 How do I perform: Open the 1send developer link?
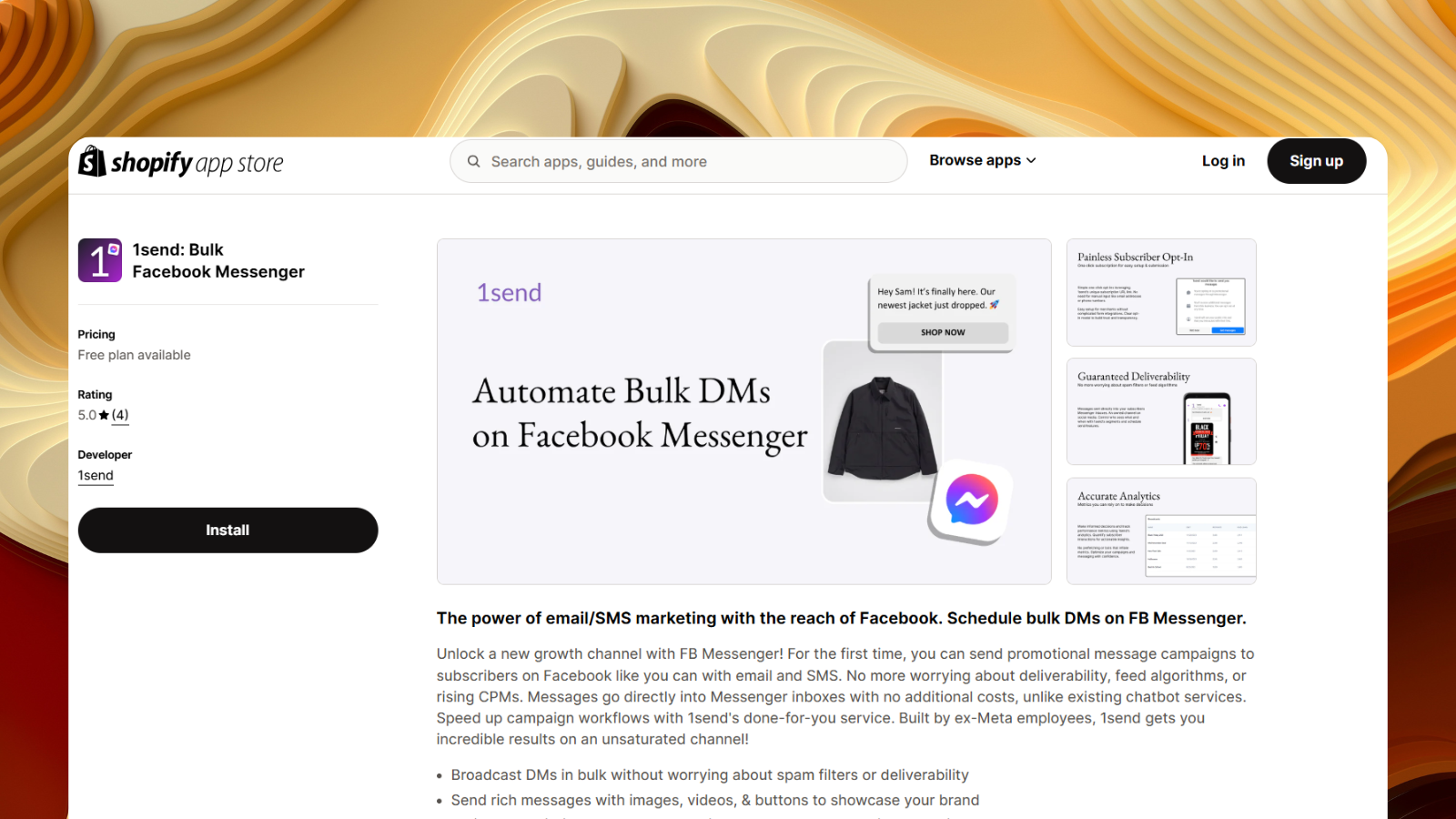[x=96, y=476]
